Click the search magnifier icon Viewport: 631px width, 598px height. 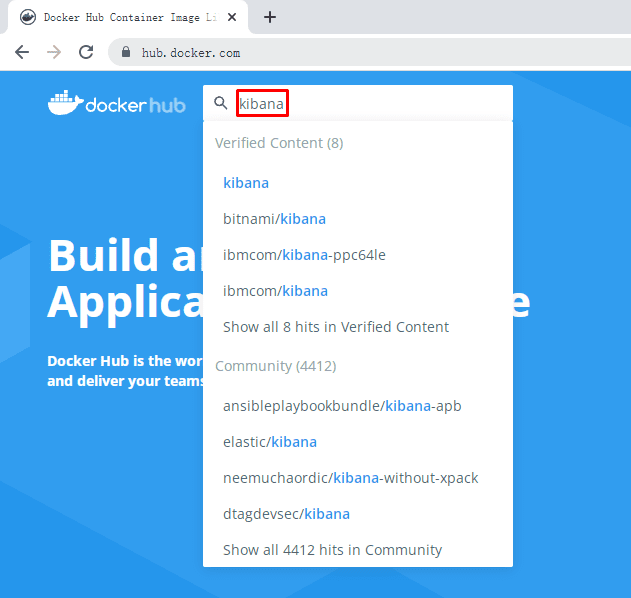tap(221, 103)
